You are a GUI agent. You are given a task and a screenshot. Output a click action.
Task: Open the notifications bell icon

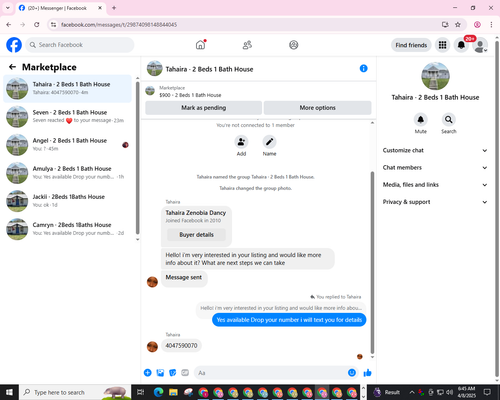(461, 45)
